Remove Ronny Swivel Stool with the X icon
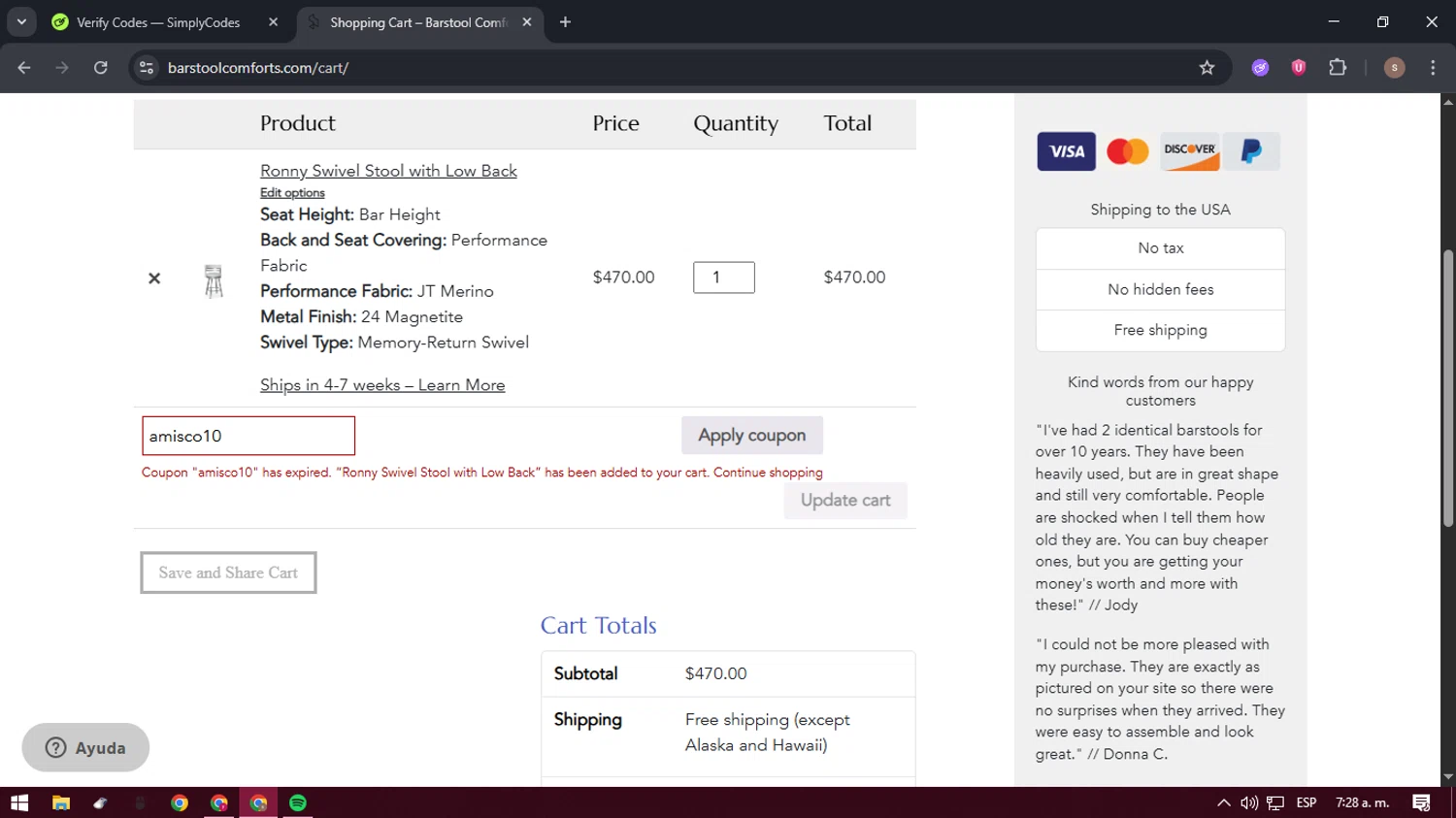 pos(154,278)
